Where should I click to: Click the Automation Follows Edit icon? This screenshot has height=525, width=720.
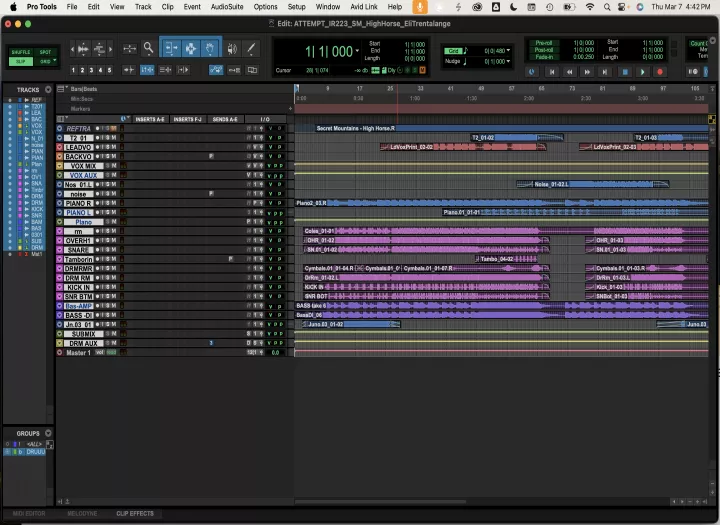(216, 70)
